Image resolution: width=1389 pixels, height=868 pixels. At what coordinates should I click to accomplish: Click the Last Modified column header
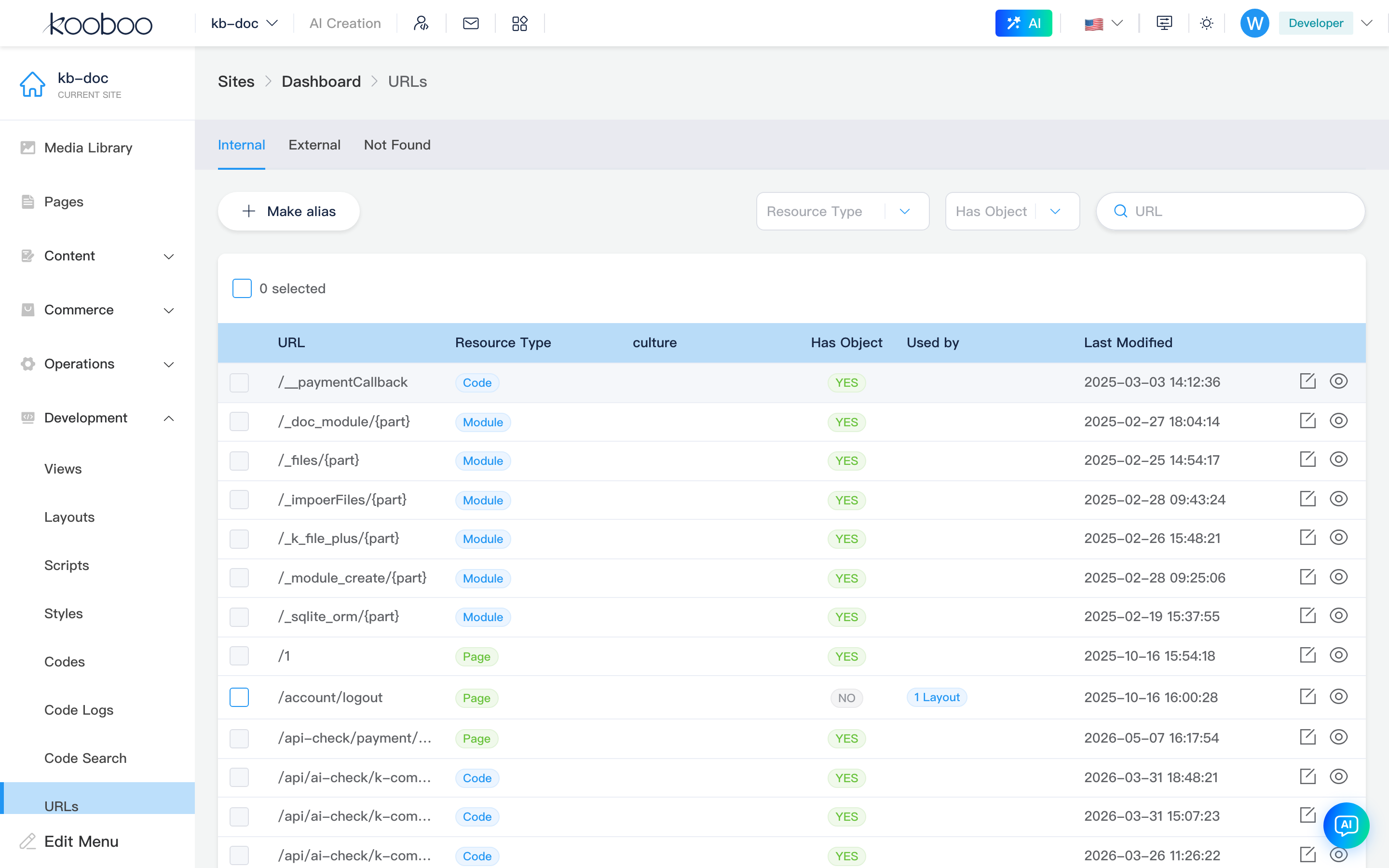coord(1128,343)
